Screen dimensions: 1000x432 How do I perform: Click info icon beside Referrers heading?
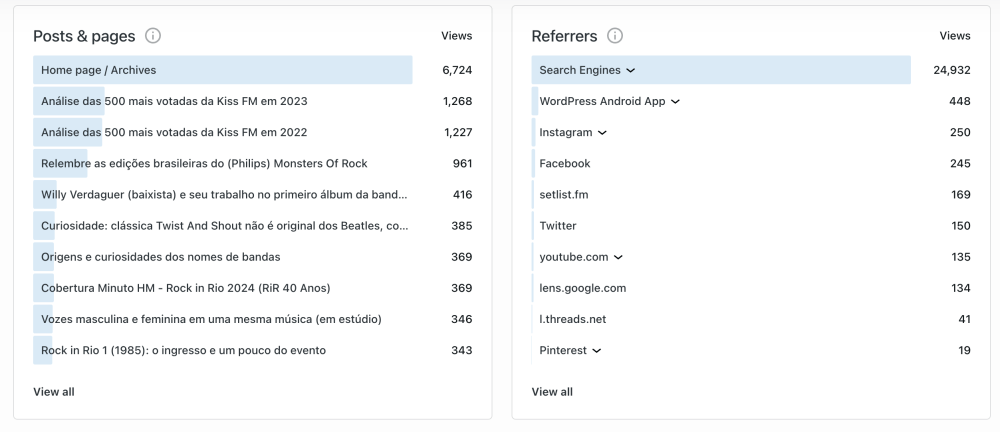[x=615, y=36]
